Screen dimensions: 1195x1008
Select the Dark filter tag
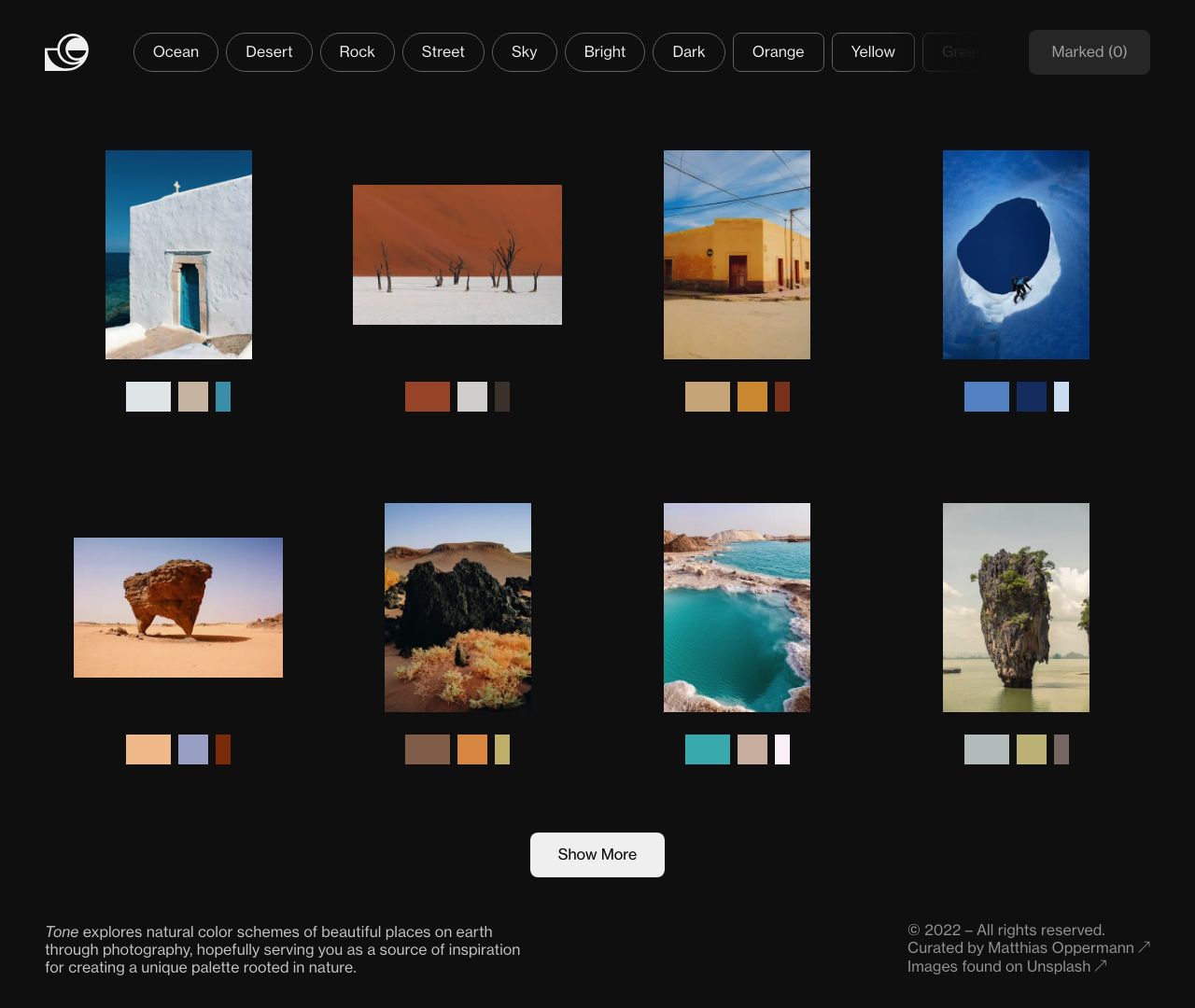pyautogui.click(x=688, y=52)
